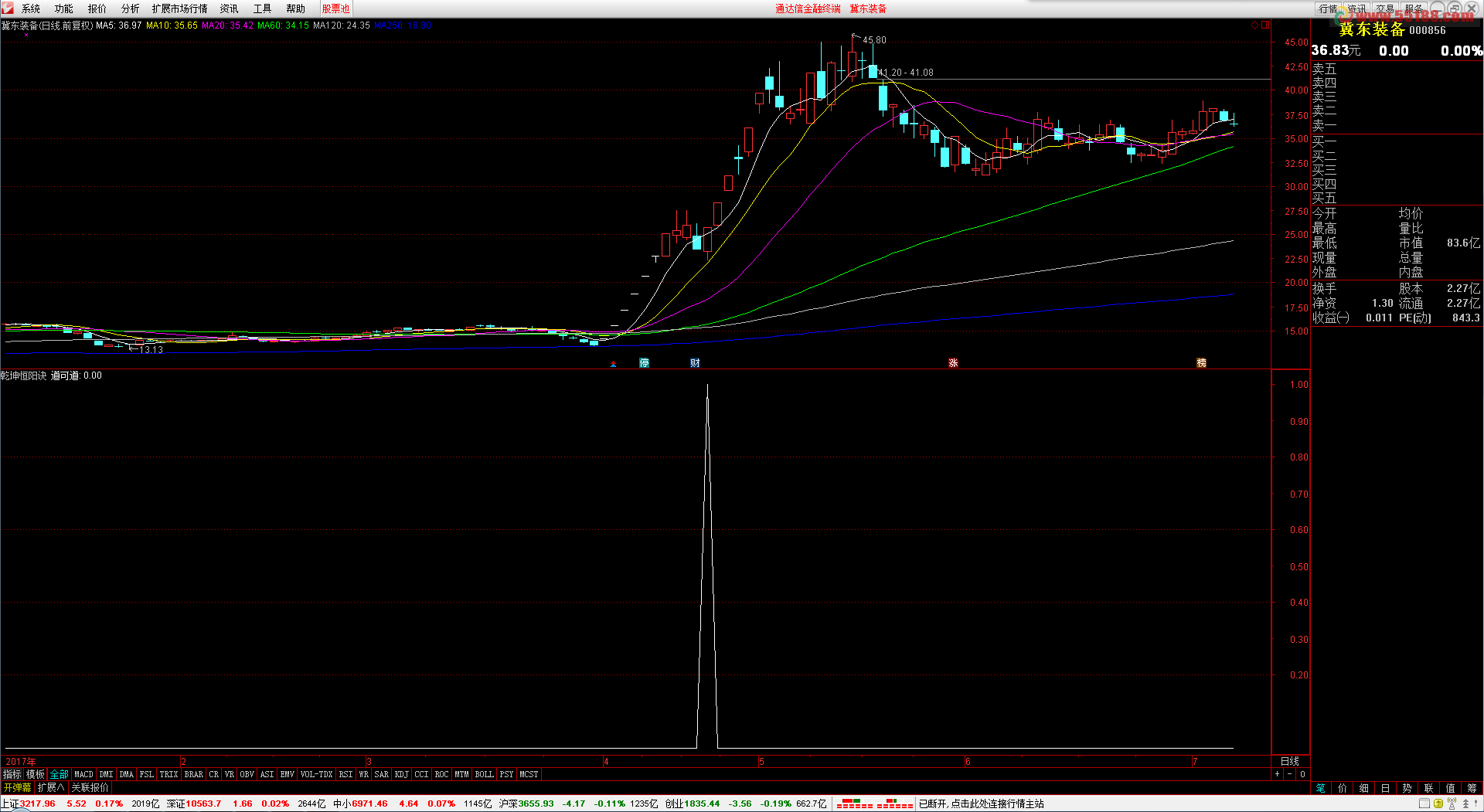Click the 0 reset button near 日线
The height and width of the screenshot is (812, 1484).
click(x=1302, y=774)
